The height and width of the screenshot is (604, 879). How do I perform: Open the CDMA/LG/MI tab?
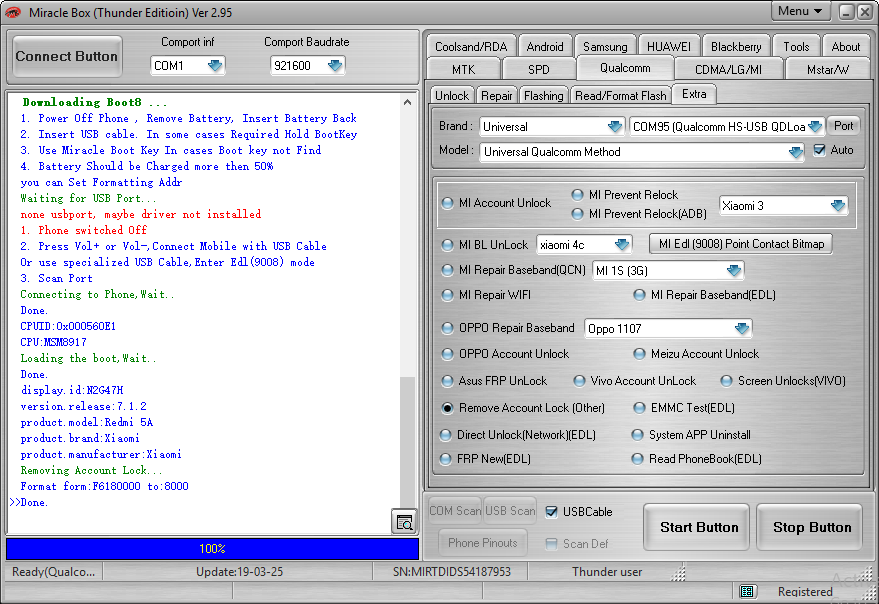(728, 70)
